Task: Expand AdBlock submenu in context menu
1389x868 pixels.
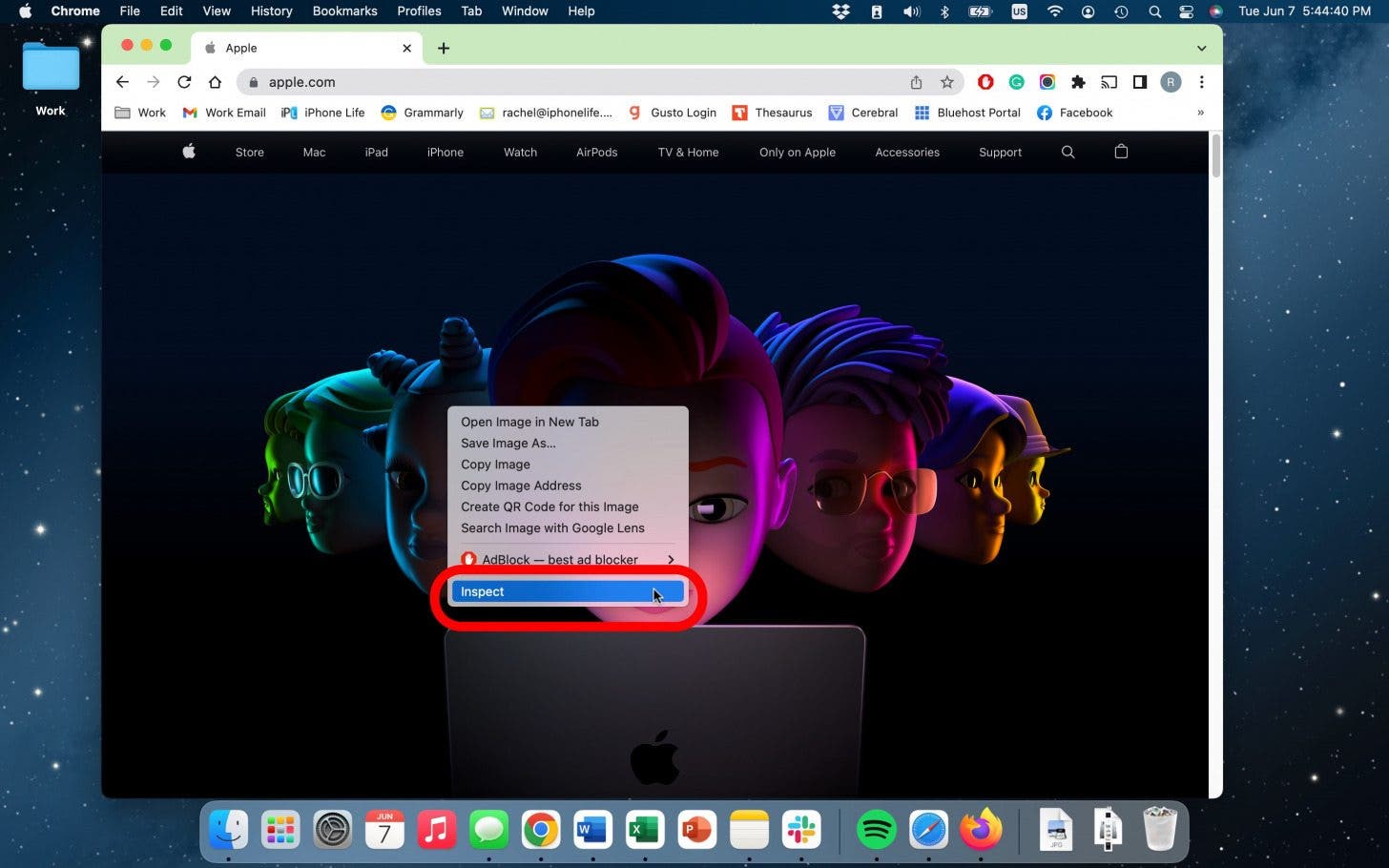Action: coord(568,560)
